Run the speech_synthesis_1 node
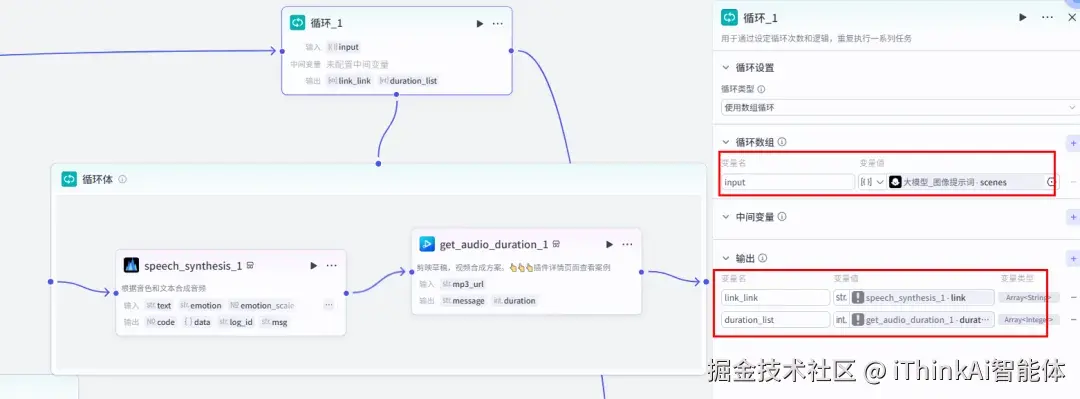1080x399 pixels. (x=313, y=265)
